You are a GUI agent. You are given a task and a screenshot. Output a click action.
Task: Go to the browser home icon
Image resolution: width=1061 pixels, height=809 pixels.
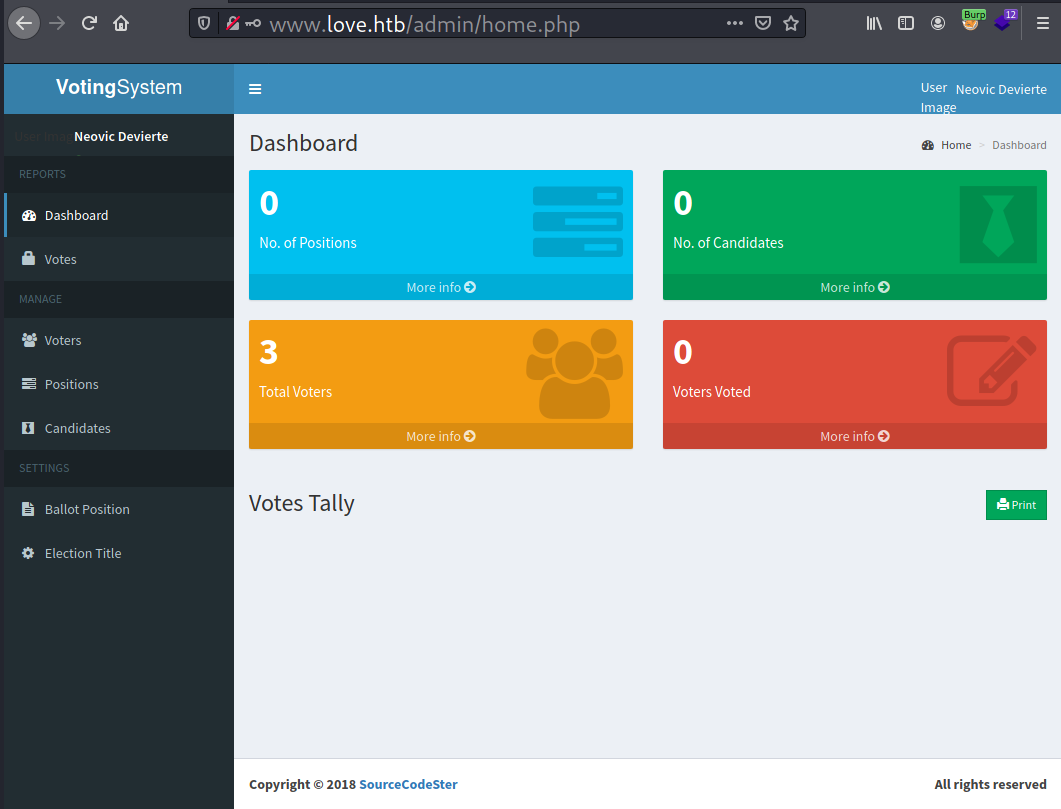coord(121,23)
